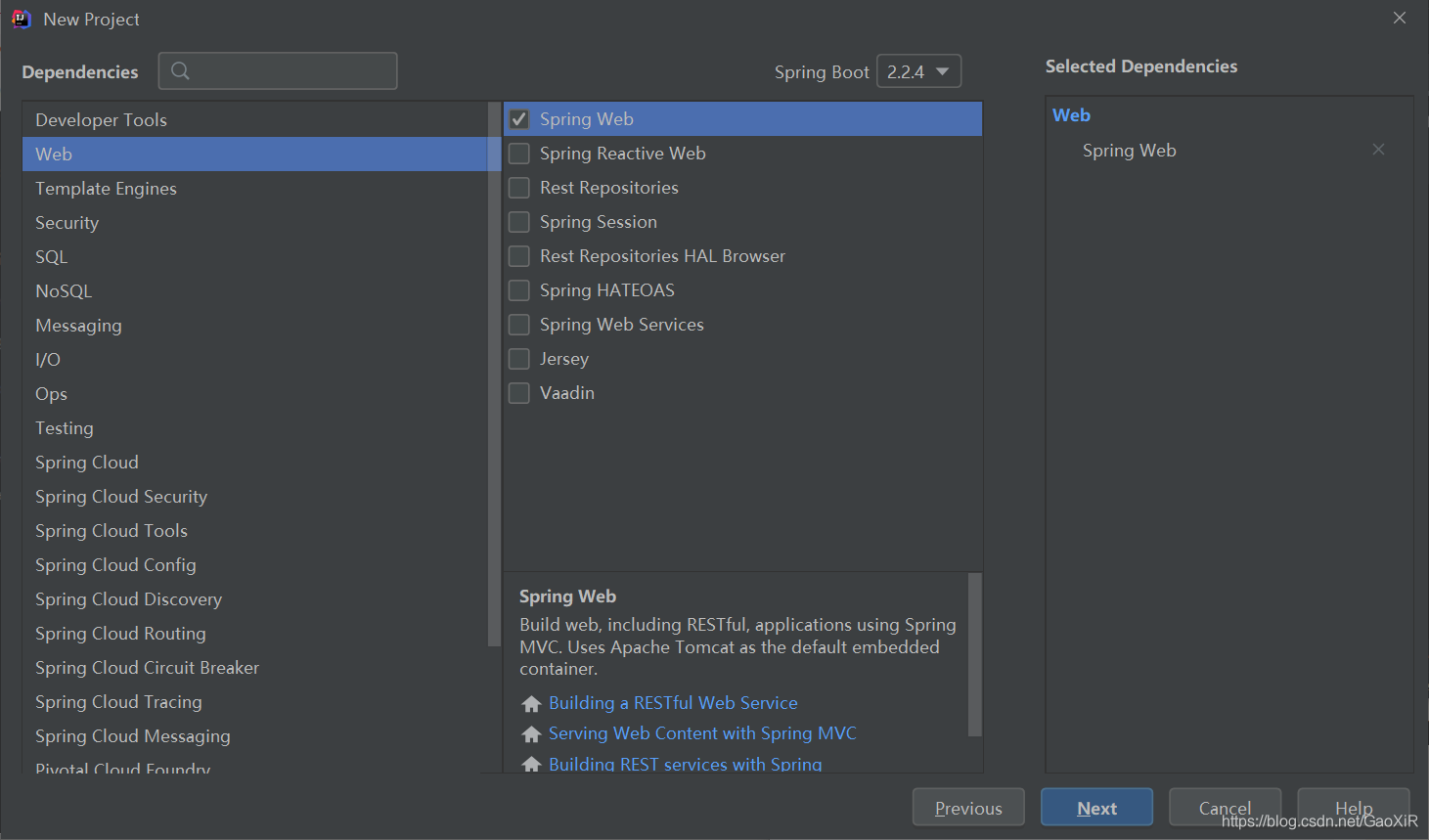1429x840 pixels.
Task: Click the category list vertical scrollbar
Action: tap(494, 372)
